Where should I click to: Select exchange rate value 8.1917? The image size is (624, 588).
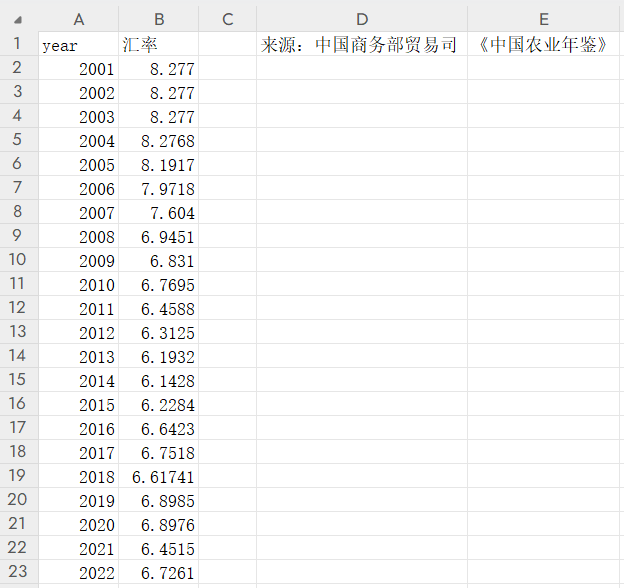pyautogui.click(x=158, y=164)
